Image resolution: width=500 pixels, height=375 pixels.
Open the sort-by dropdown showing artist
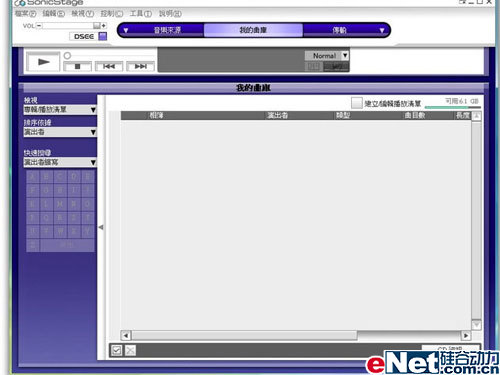60,132
